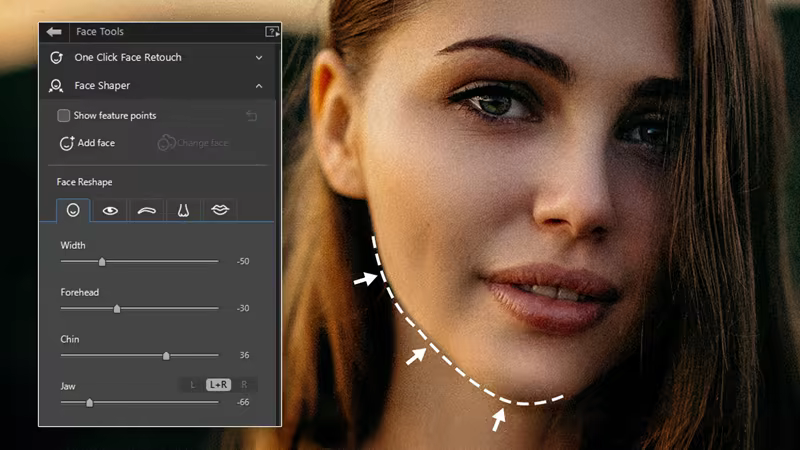Viewport: 800px width, 450px height.
Task: Open the eyebrow reshape tab
Action: point(147,210)
